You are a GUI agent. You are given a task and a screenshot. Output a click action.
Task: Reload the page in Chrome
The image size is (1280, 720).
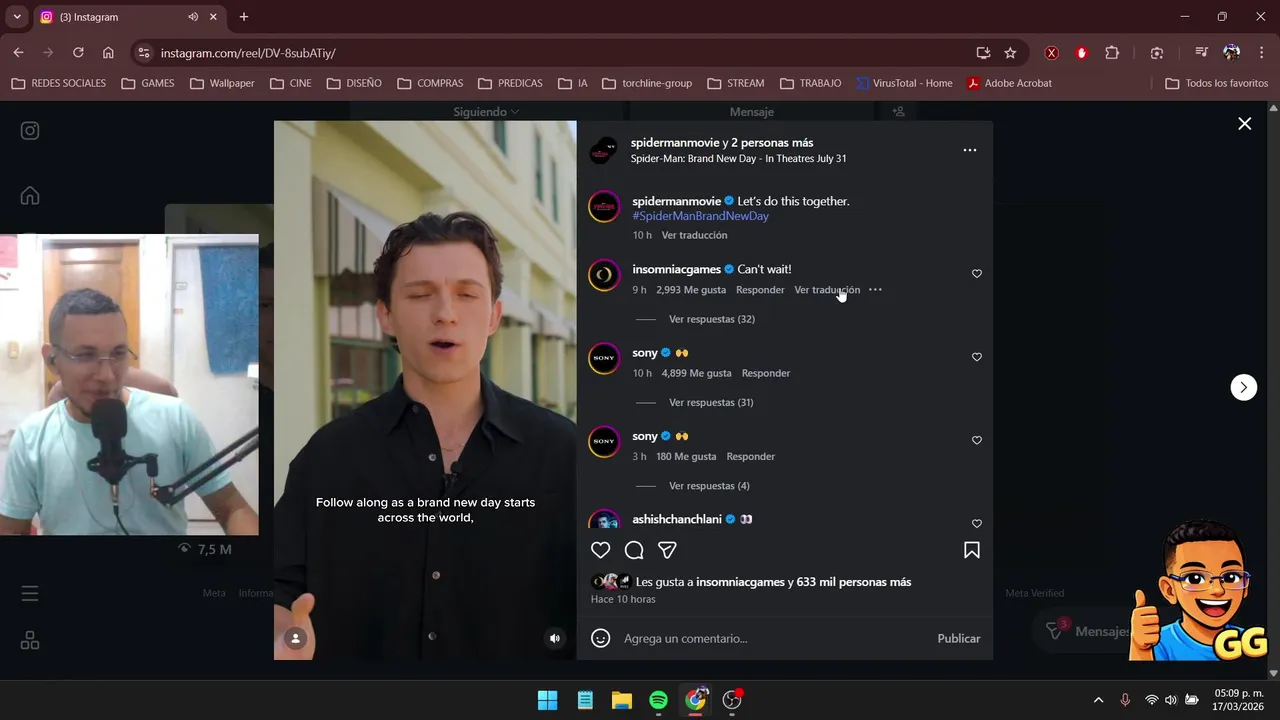click(x=78, y=53)
